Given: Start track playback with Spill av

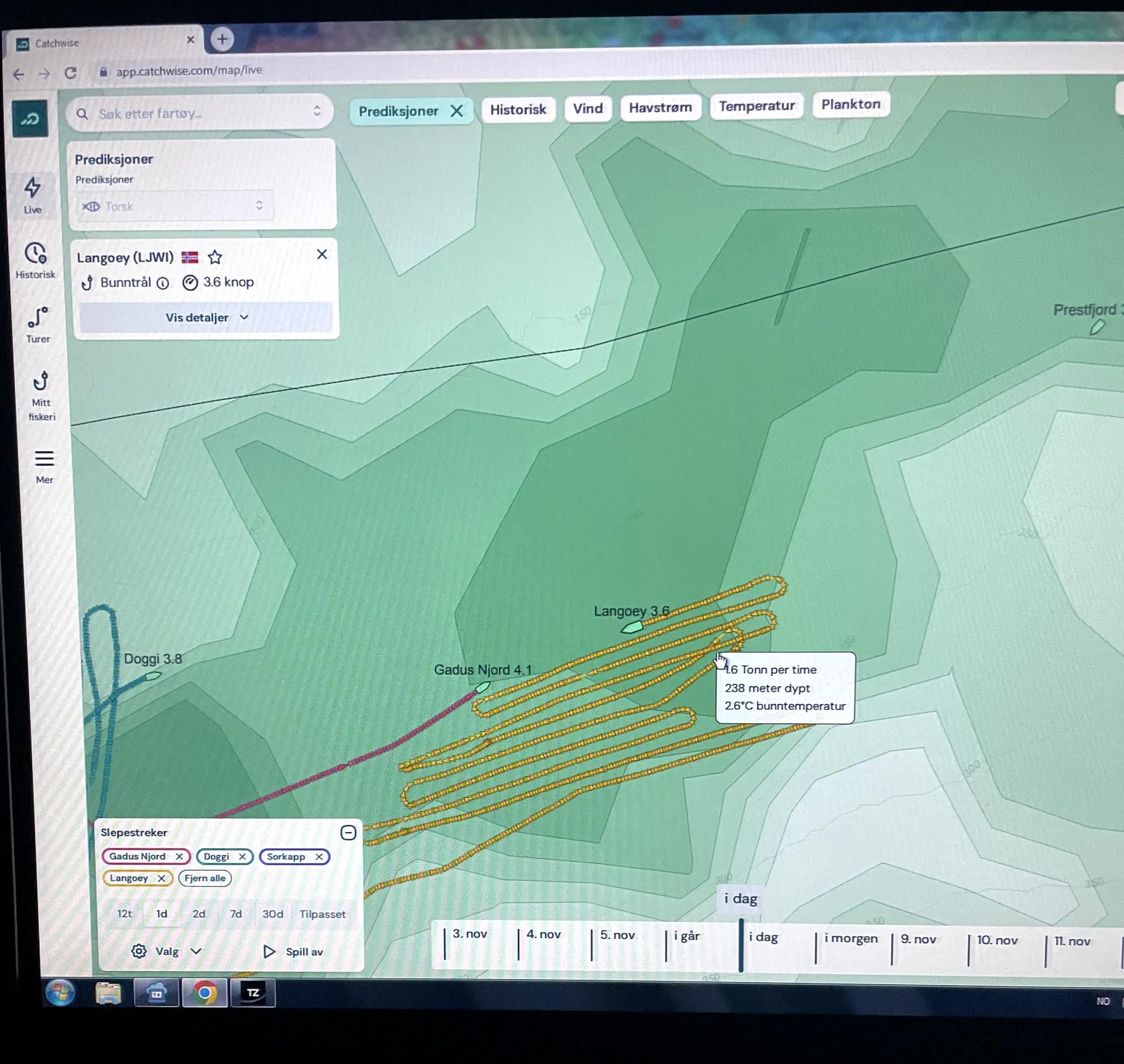Looking at the screenshot, I should [293, 952].
